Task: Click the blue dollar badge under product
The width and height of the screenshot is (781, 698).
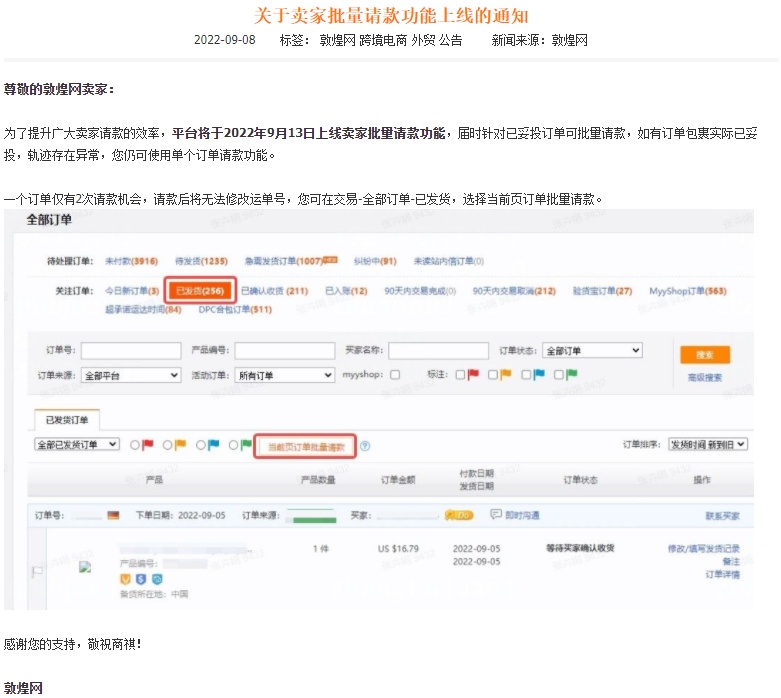Action: pyautogui.click(x=141, y=578)
